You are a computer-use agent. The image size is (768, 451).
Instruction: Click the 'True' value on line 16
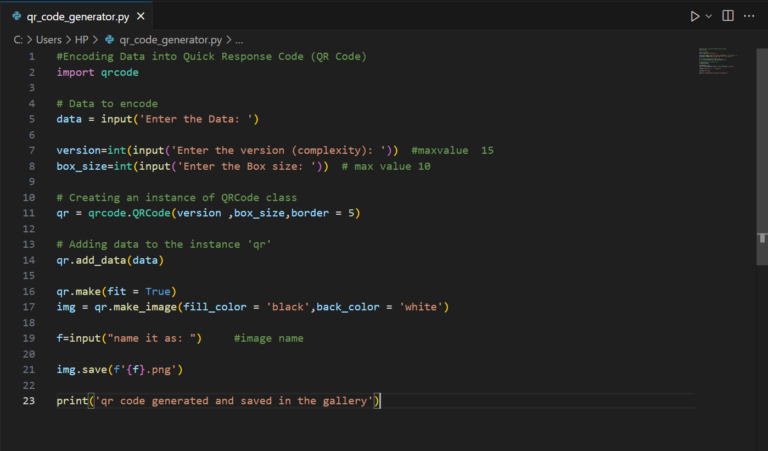tap(158, 291)
